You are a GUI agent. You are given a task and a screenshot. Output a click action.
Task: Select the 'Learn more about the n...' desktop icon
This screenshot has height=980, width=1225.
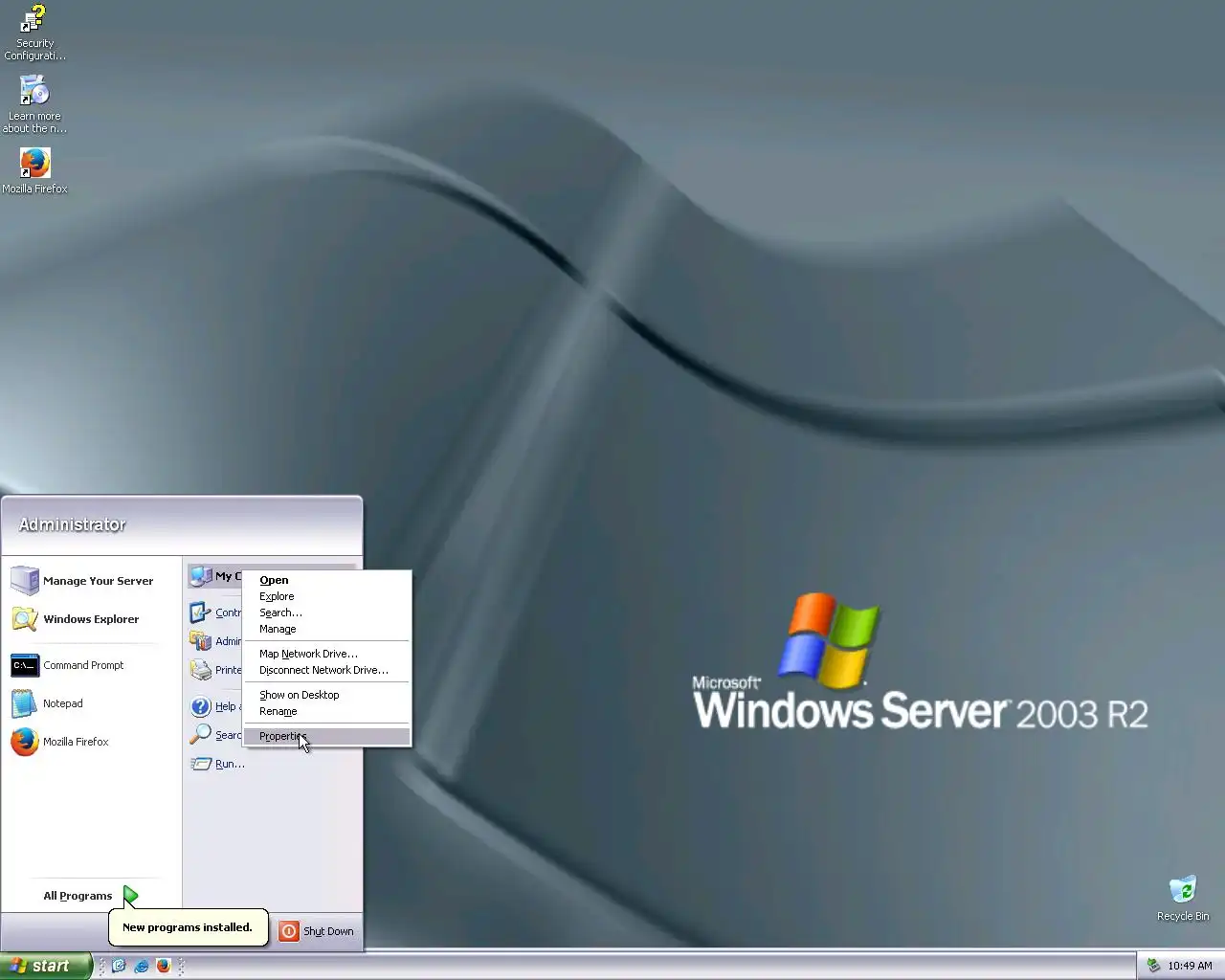click(x=34, y=105)
